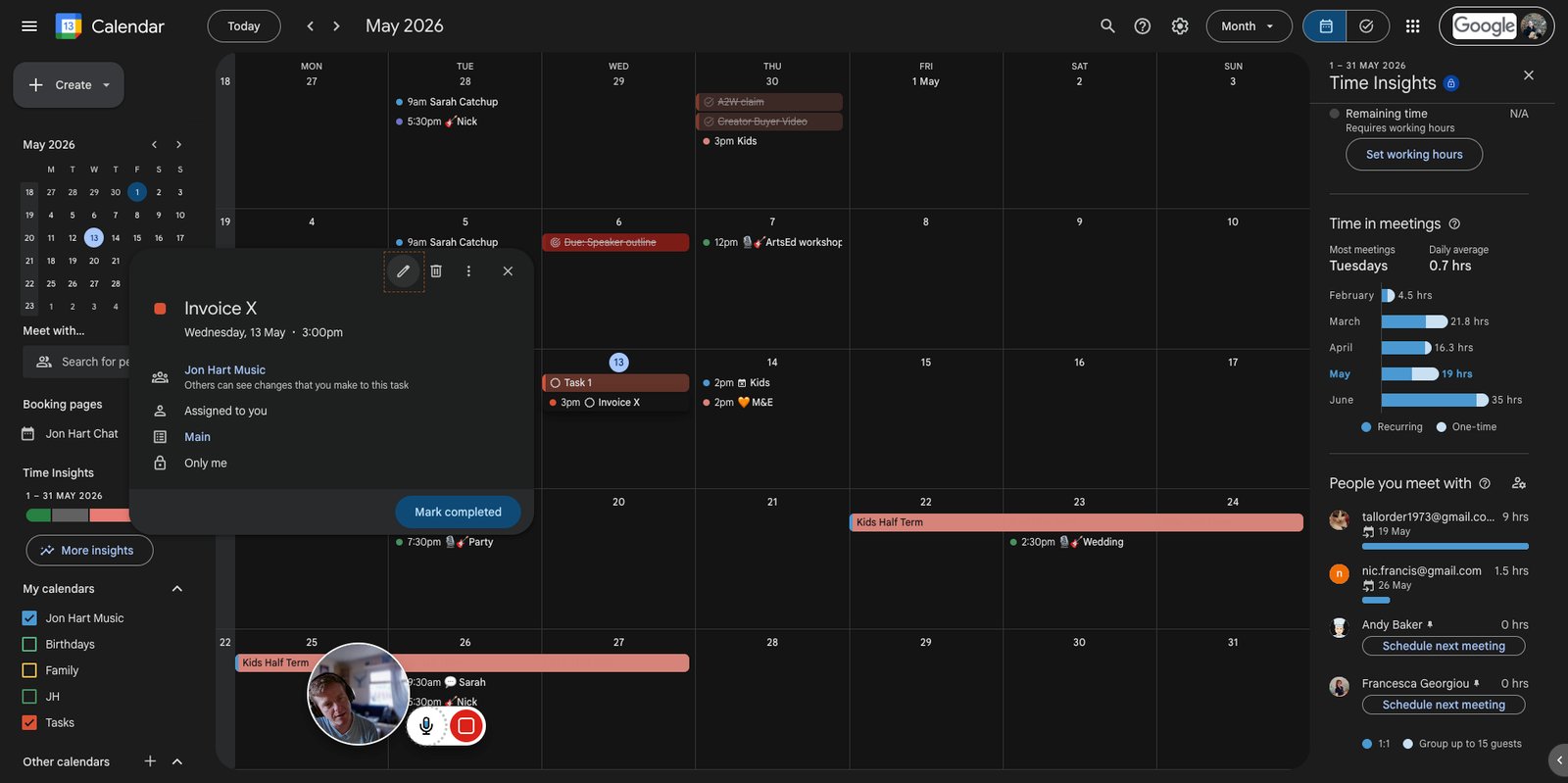
Task: Close the Invoice X popup
Action: point(508,271)
